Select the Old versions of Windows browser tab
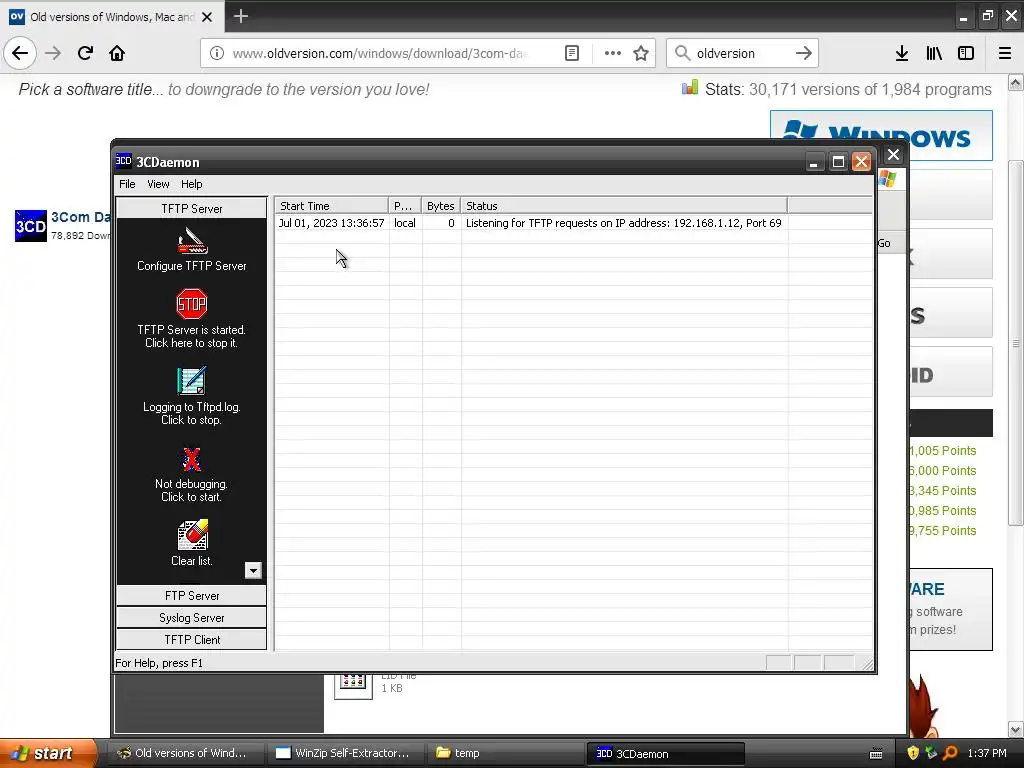Image resolution: width=1024 pixels, height=768 pixels. (112, 17)
